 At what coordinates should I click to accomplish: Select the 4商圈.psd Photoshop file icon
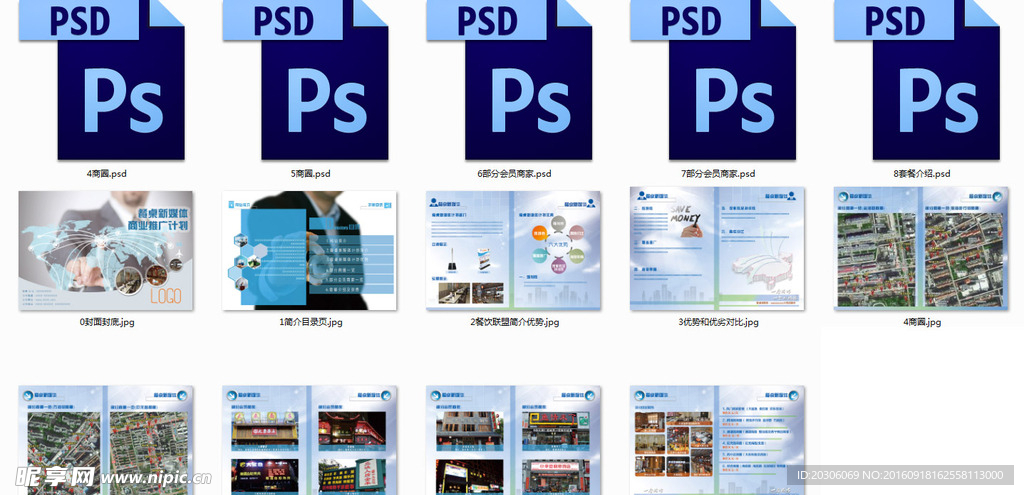click(102, 80)
